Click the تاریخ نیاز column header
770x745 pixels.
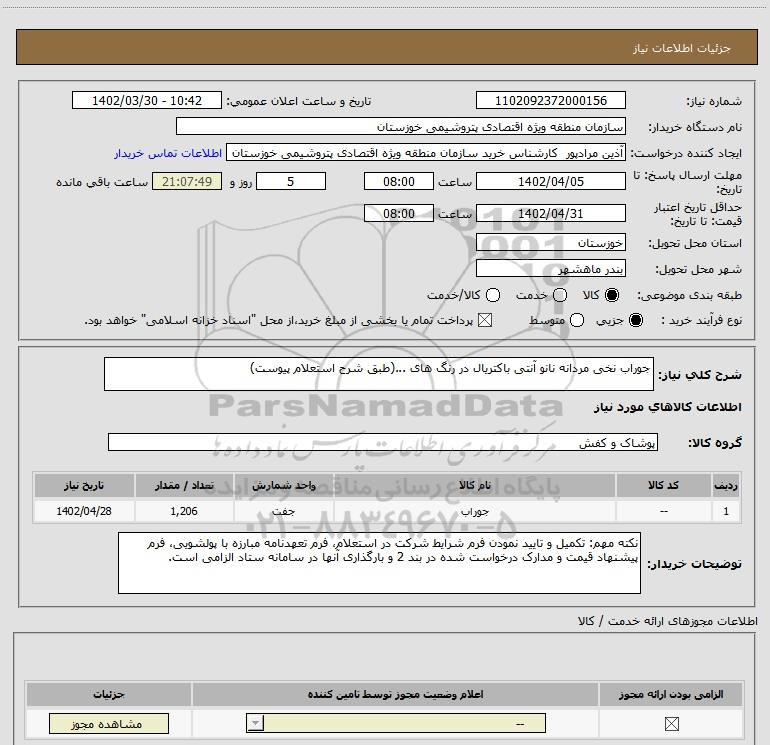pos(84,486)
